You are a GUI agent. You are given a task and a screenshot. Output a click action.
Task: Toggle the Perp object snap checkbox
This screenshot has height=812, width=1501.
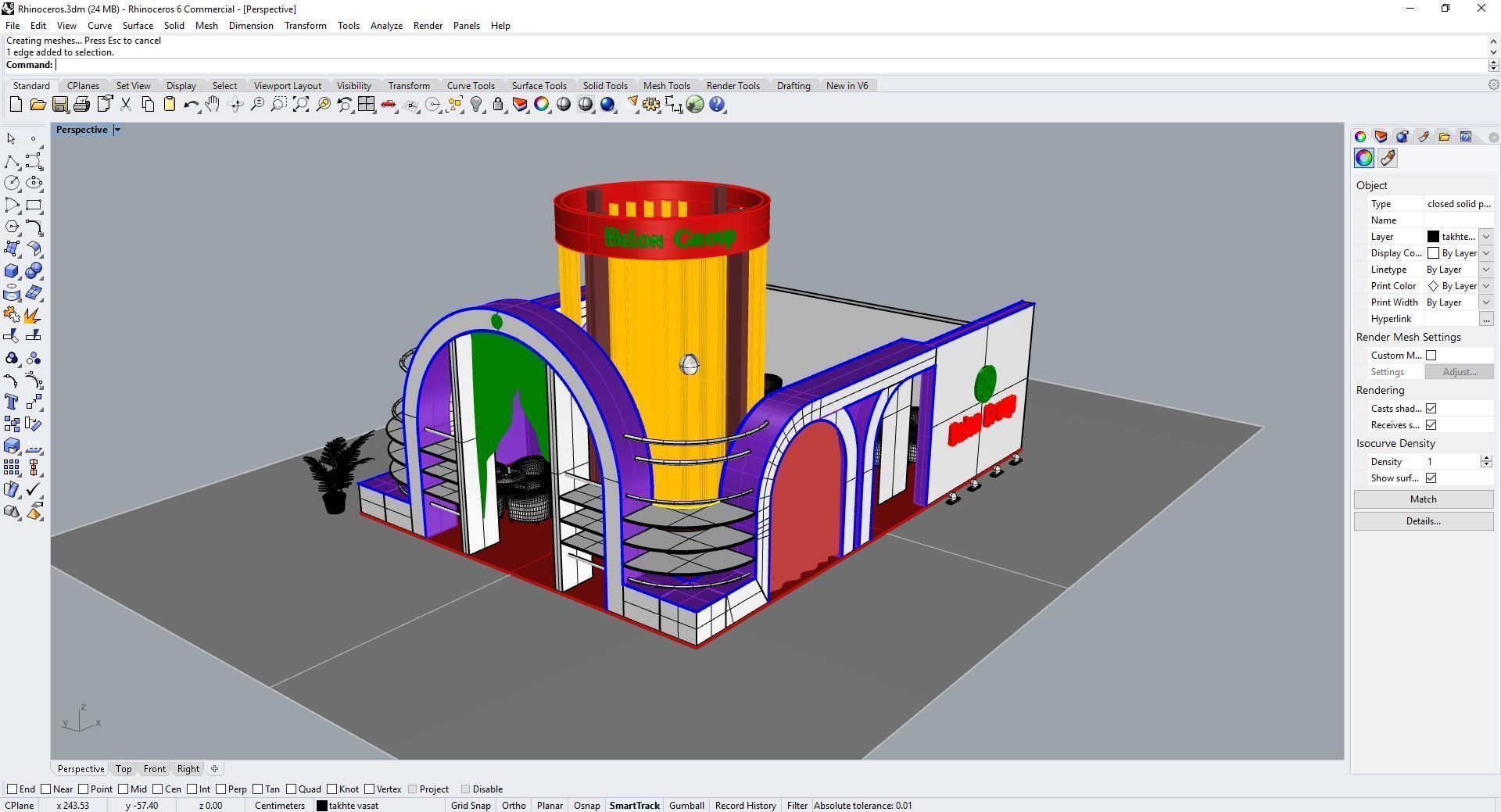point(221,789)
